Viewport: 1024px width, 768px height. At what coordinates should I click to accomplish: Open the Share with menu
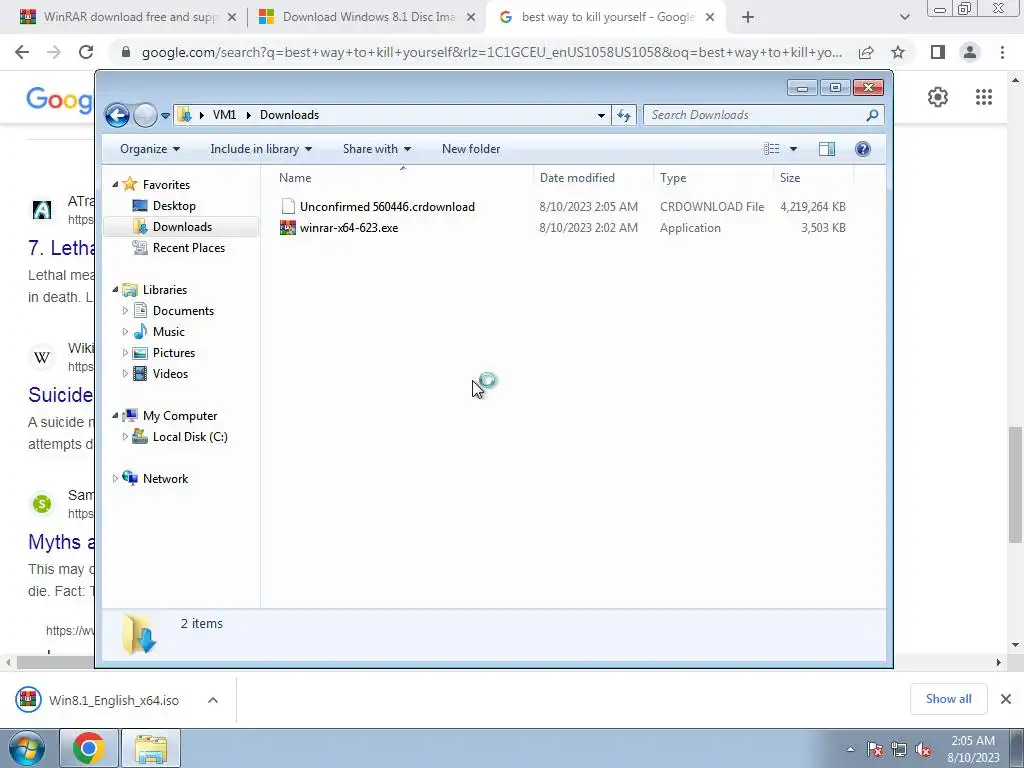[377, 149]
